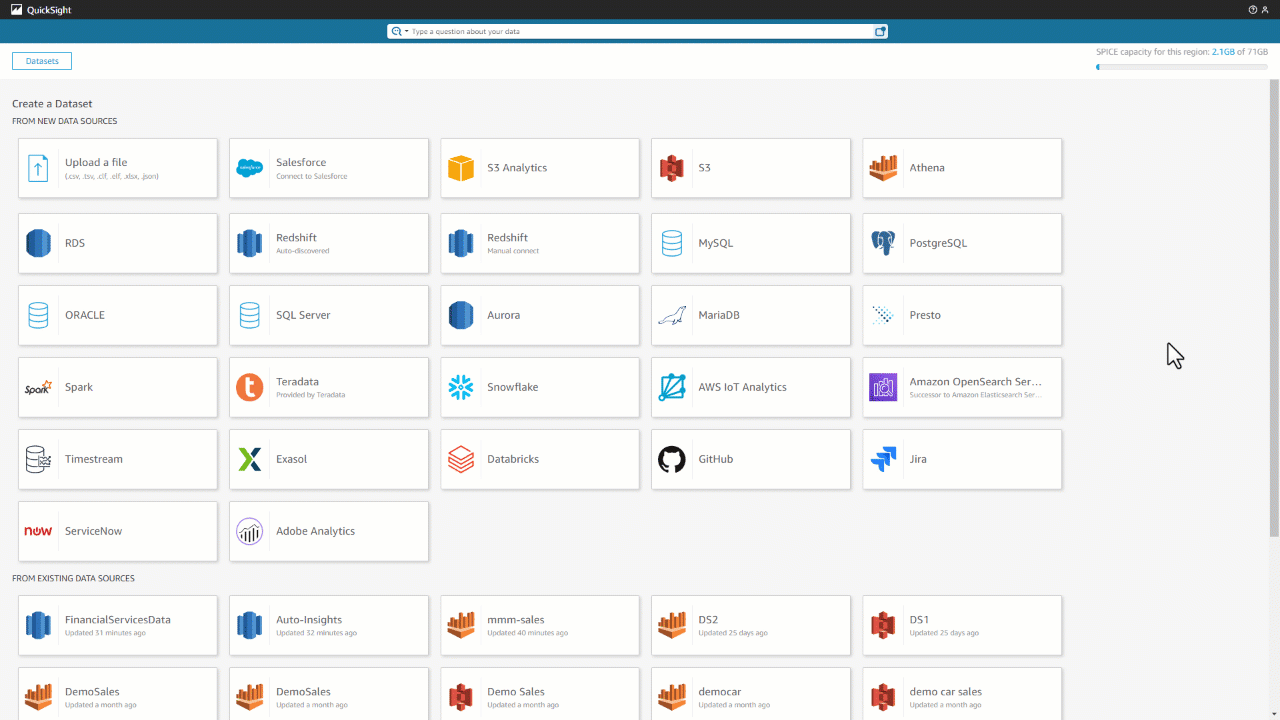Click the icon at the search bar's right end
The height and width of the screenshot is (720, 1280).
(x=880, y=32)
